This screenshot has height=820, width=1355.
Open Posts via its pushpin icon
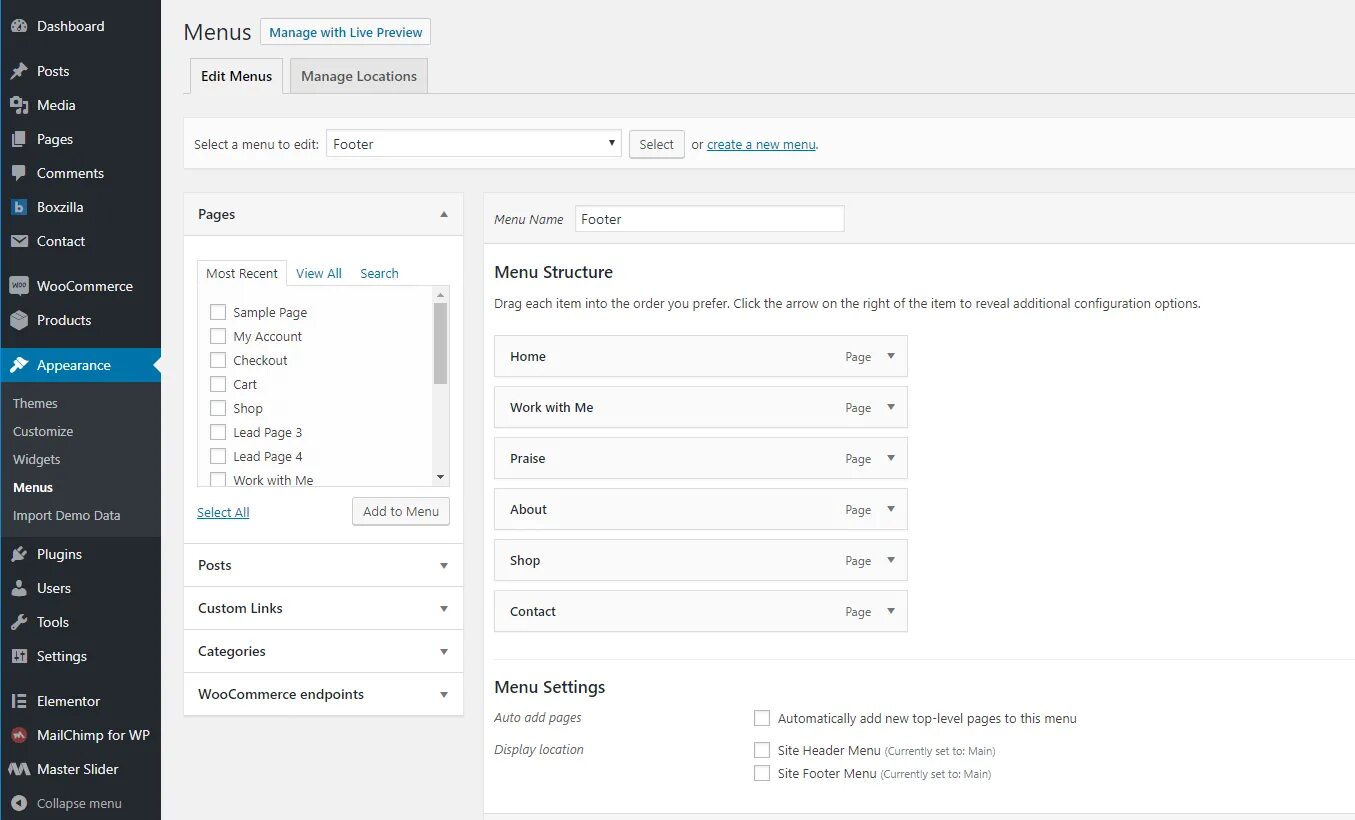coord(19,71)
